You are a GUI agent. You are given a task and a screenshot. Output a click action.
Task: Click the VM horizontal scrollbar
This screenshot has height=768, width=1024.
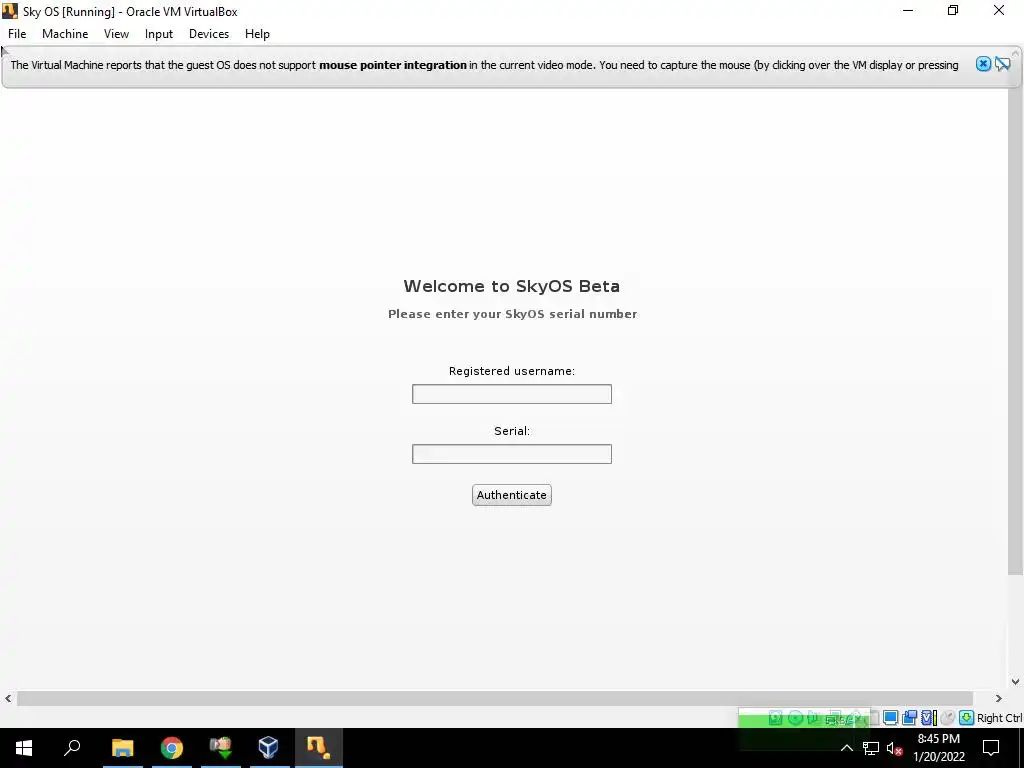[494, 698]
